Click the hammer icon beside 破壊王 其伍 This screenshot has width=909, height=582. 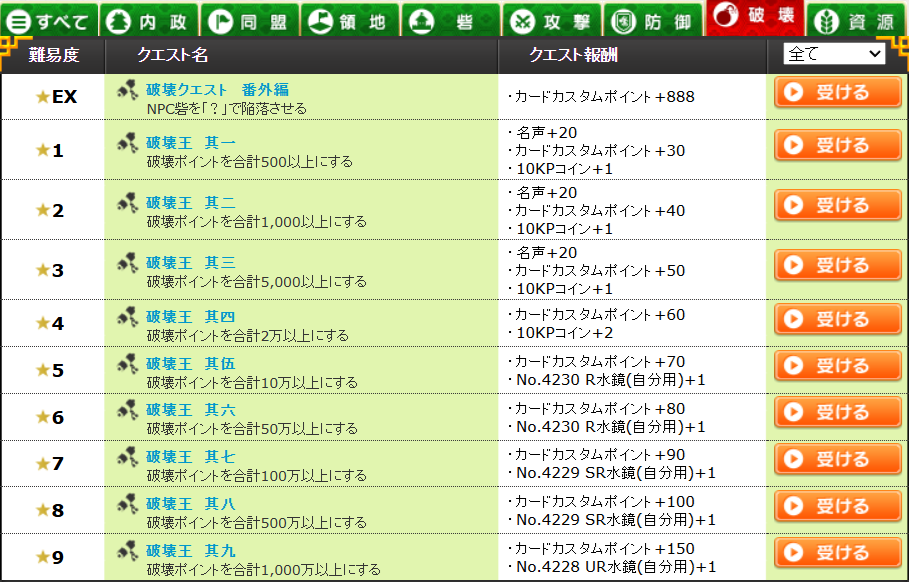click(x=128, y=364)
